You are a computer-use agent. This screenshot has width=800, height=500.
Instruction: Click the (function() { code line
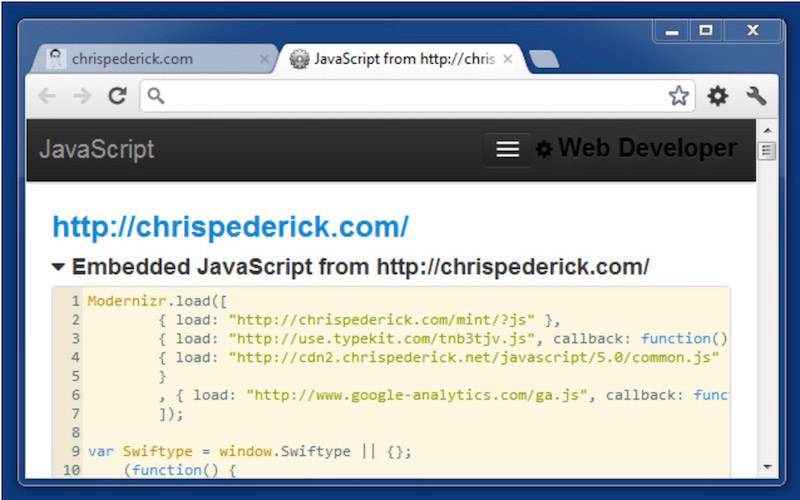point(180,470)
